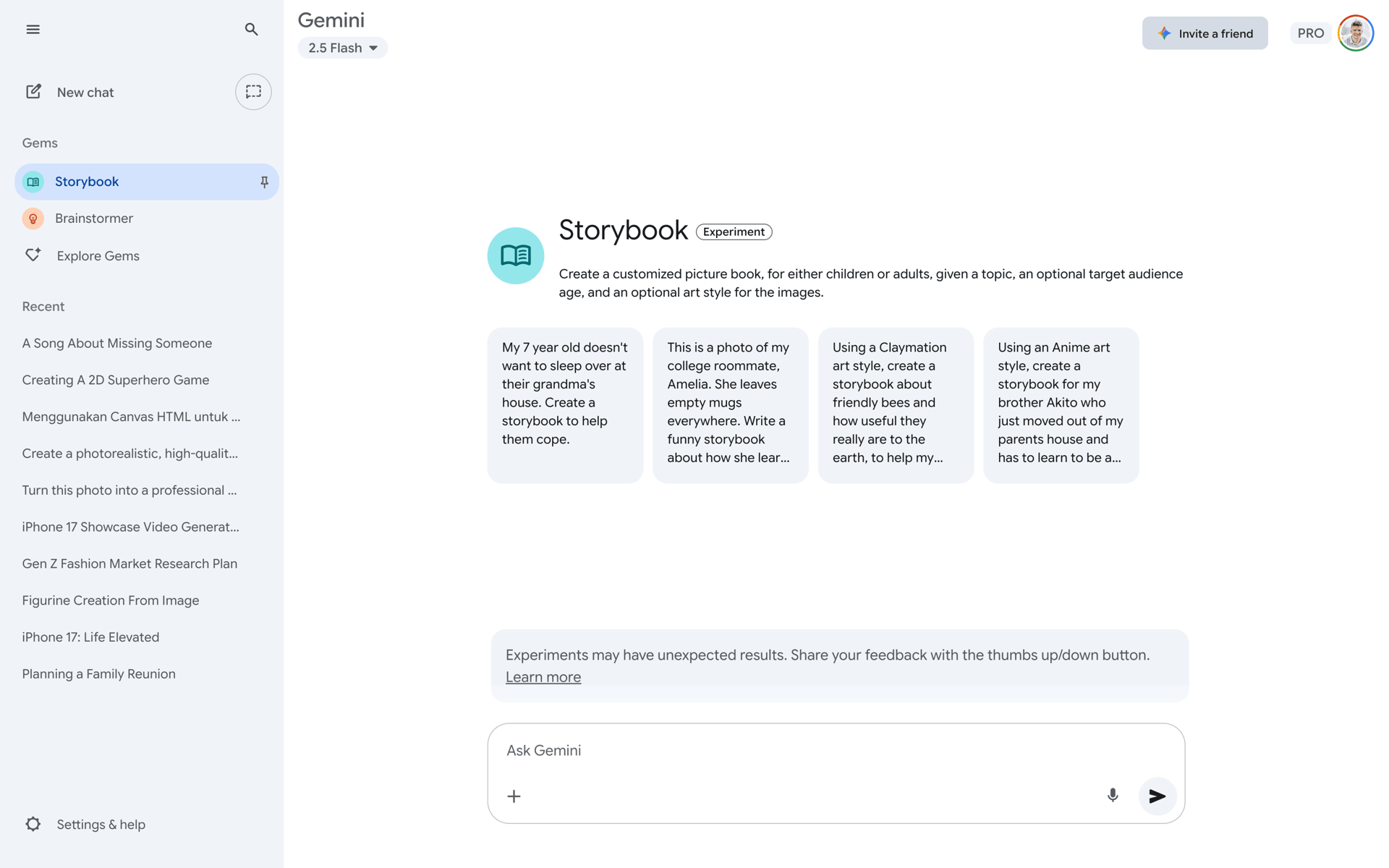This screenshot has height=868, width=1389.
Task: Unpin Storybook with the pin icon
Action: pos(264,182)
